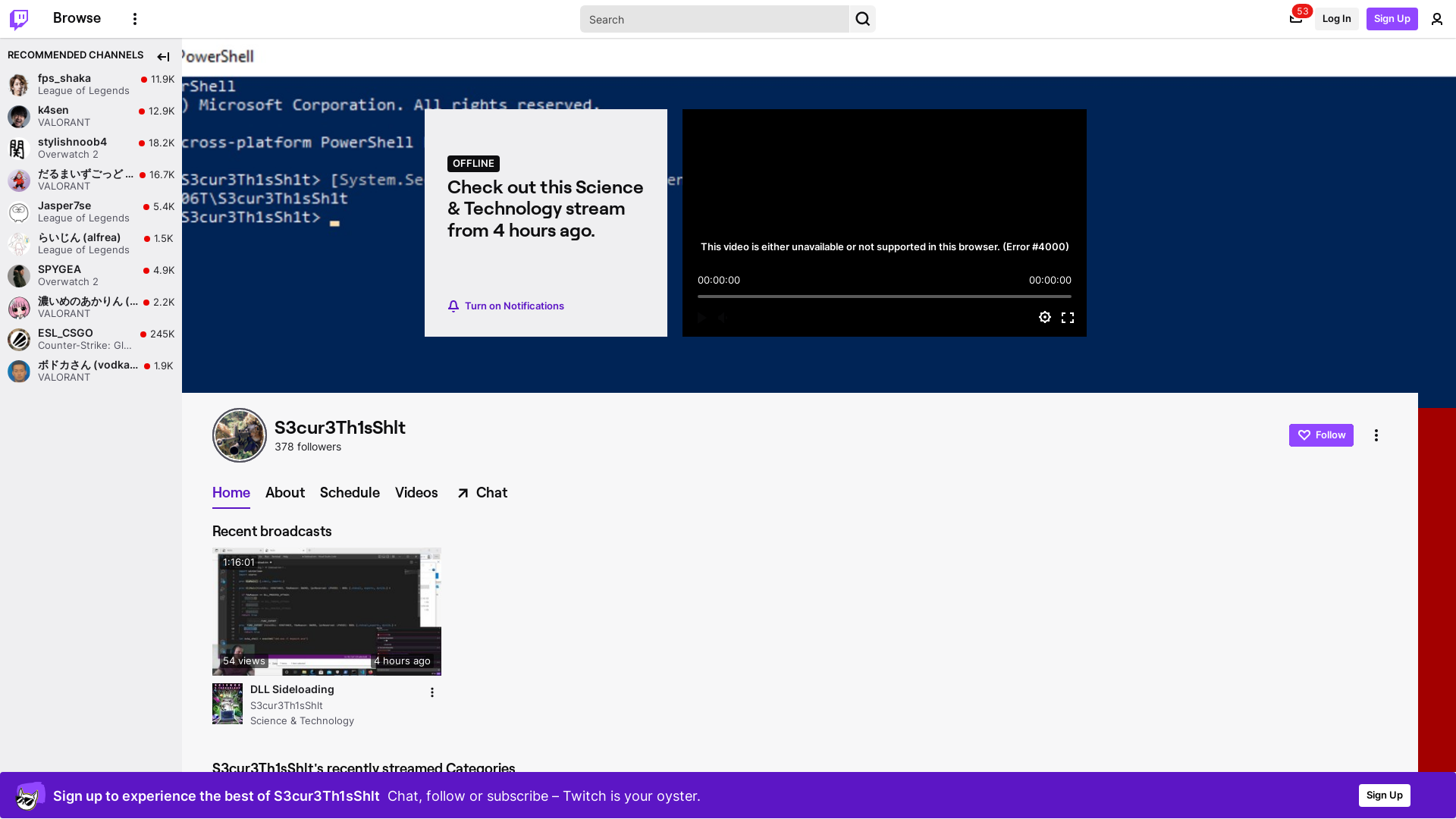Open the vodka VALORANT channel avatar
1456x819 pixels.
[x=19, y=371]
